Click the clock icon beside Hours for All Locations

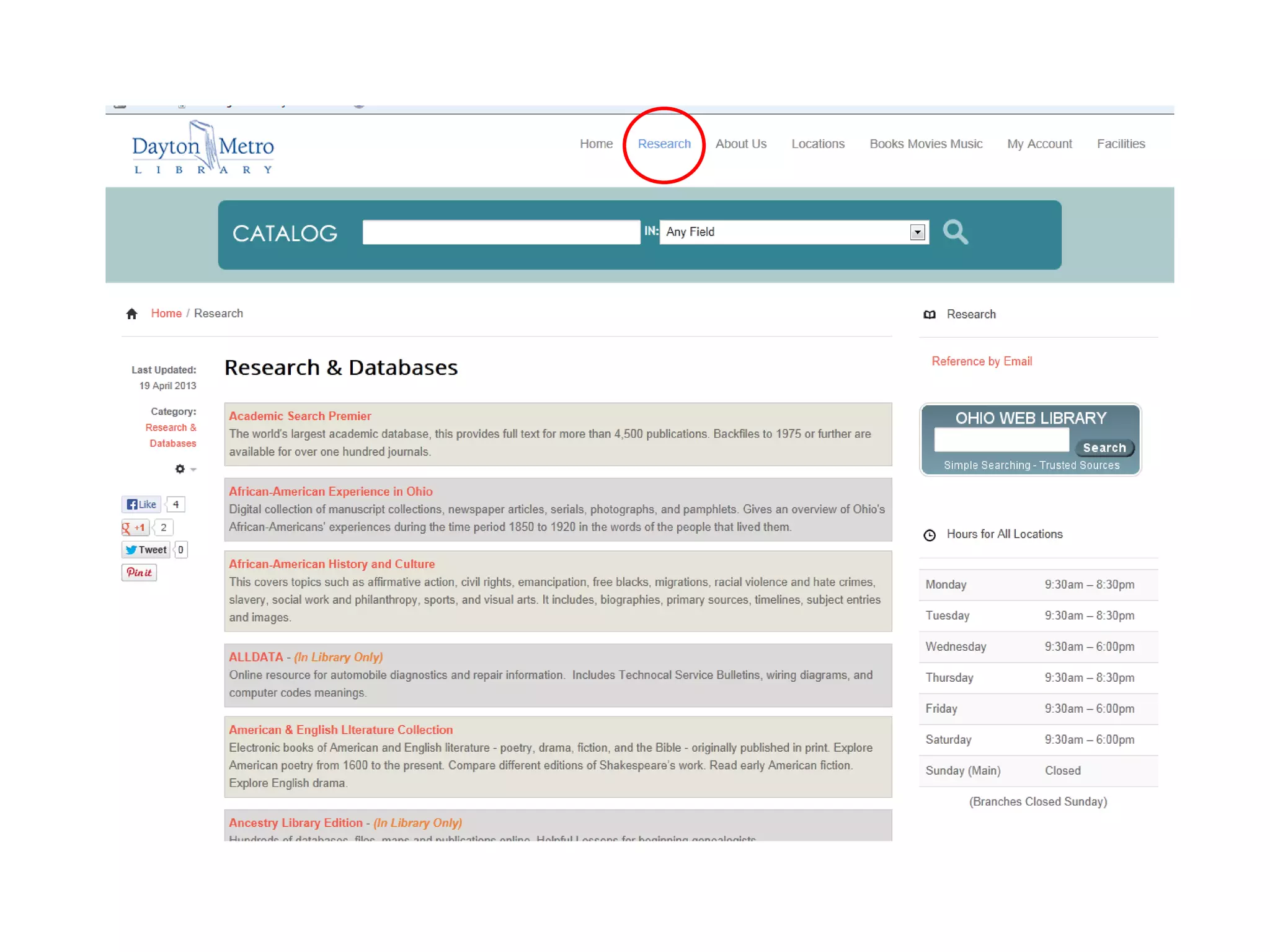(x=929, y=535)
